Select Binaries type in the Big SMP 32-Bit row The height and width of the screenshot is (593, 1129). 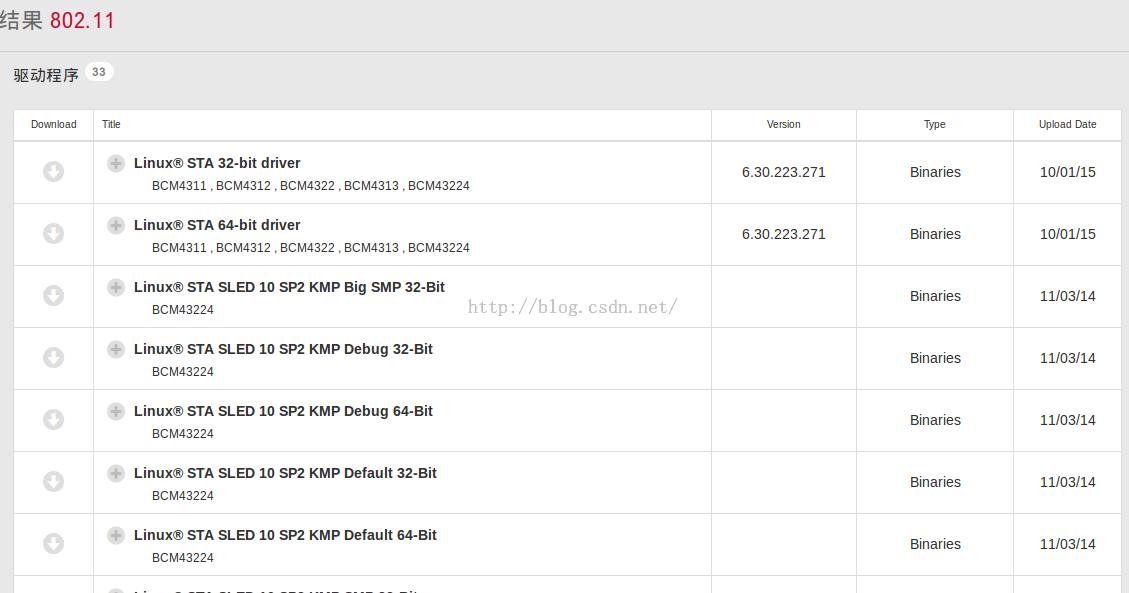pyautogui.click(x=935, y=296)
